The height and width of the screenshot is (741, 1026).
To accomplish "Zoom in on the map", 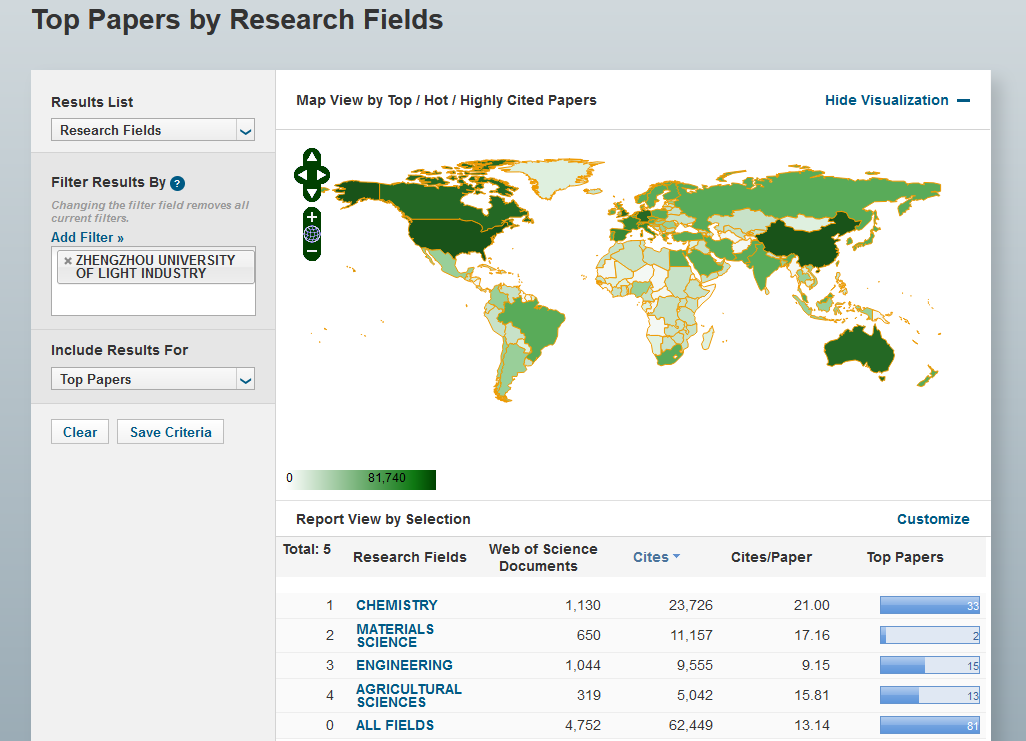I will click(x=312, y=217).
